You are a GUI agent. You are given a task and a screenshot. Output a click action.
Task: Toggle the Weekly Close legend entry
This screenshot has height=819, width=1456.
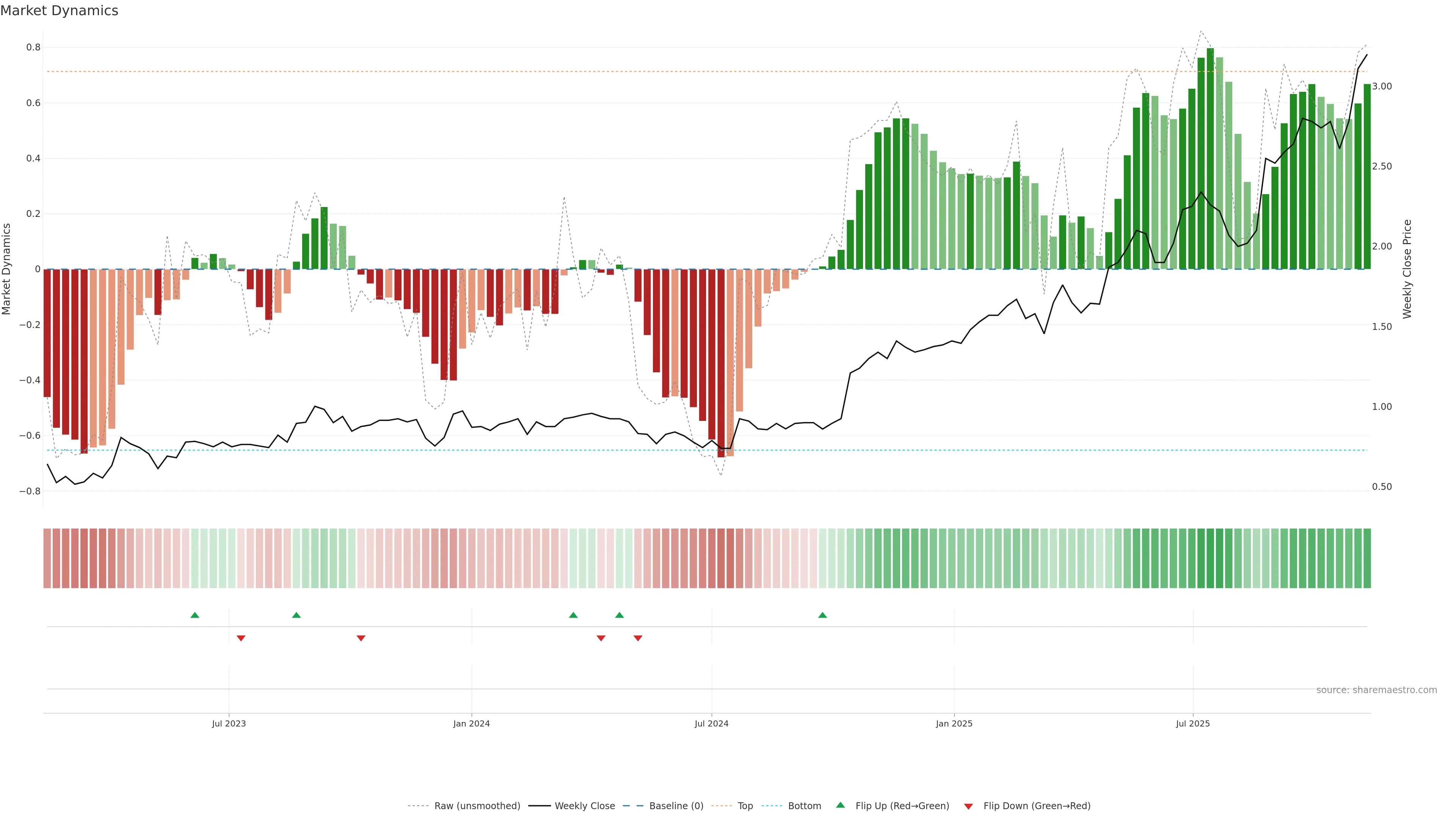pyautogui.click(x=584, y=806)
